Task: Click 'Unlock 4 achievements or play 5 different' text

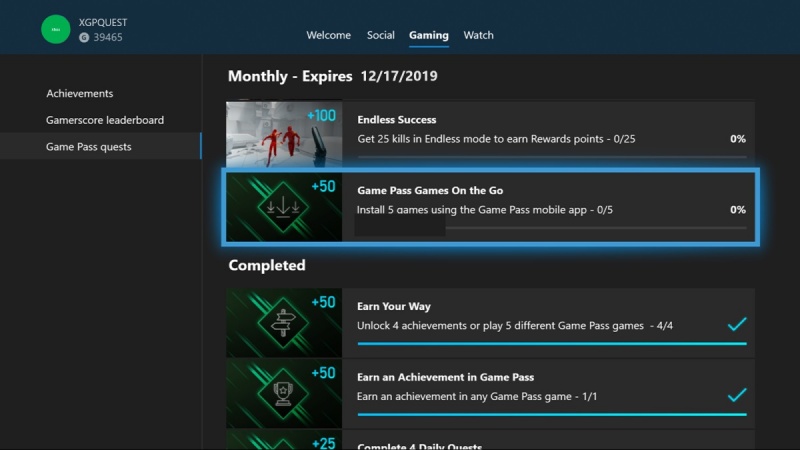Action: click(515, 326)
